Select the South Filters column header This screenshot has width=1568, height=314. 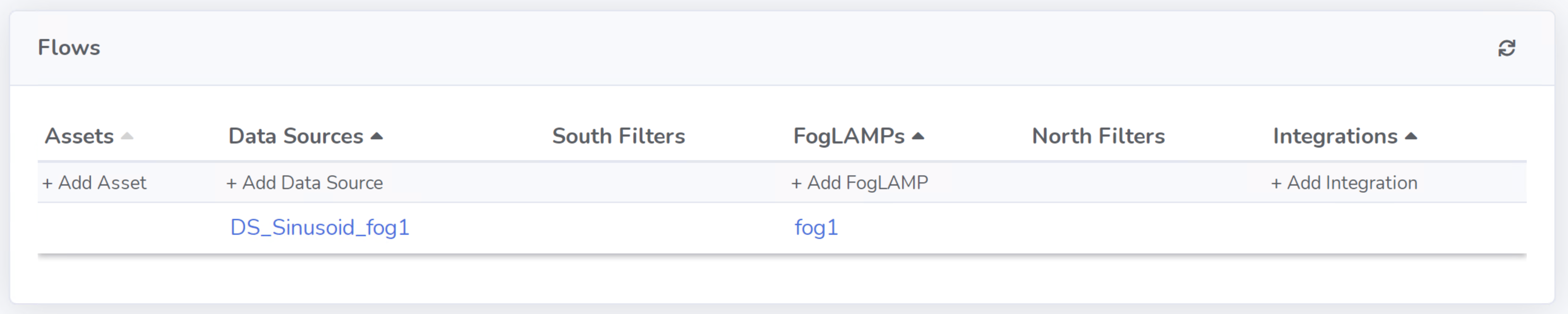click(619, 136)
